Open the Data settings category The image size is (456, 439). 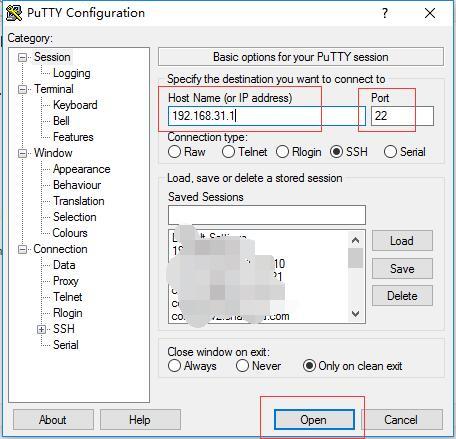pos(64,265)
